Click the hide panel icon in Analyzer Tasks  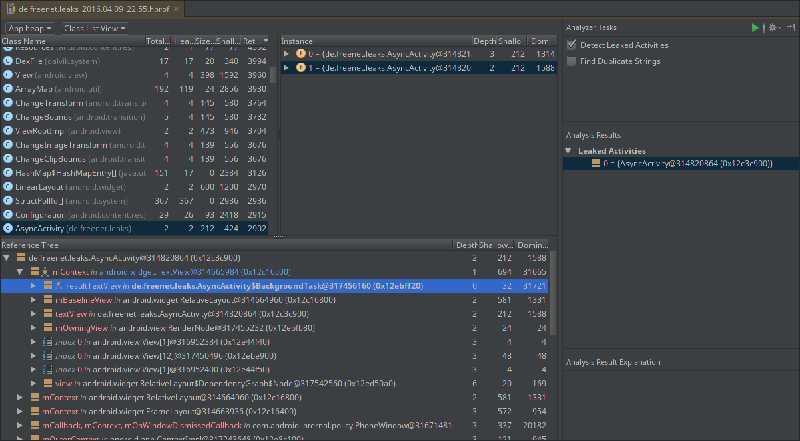pyautogui.click(x=789, y=28)
